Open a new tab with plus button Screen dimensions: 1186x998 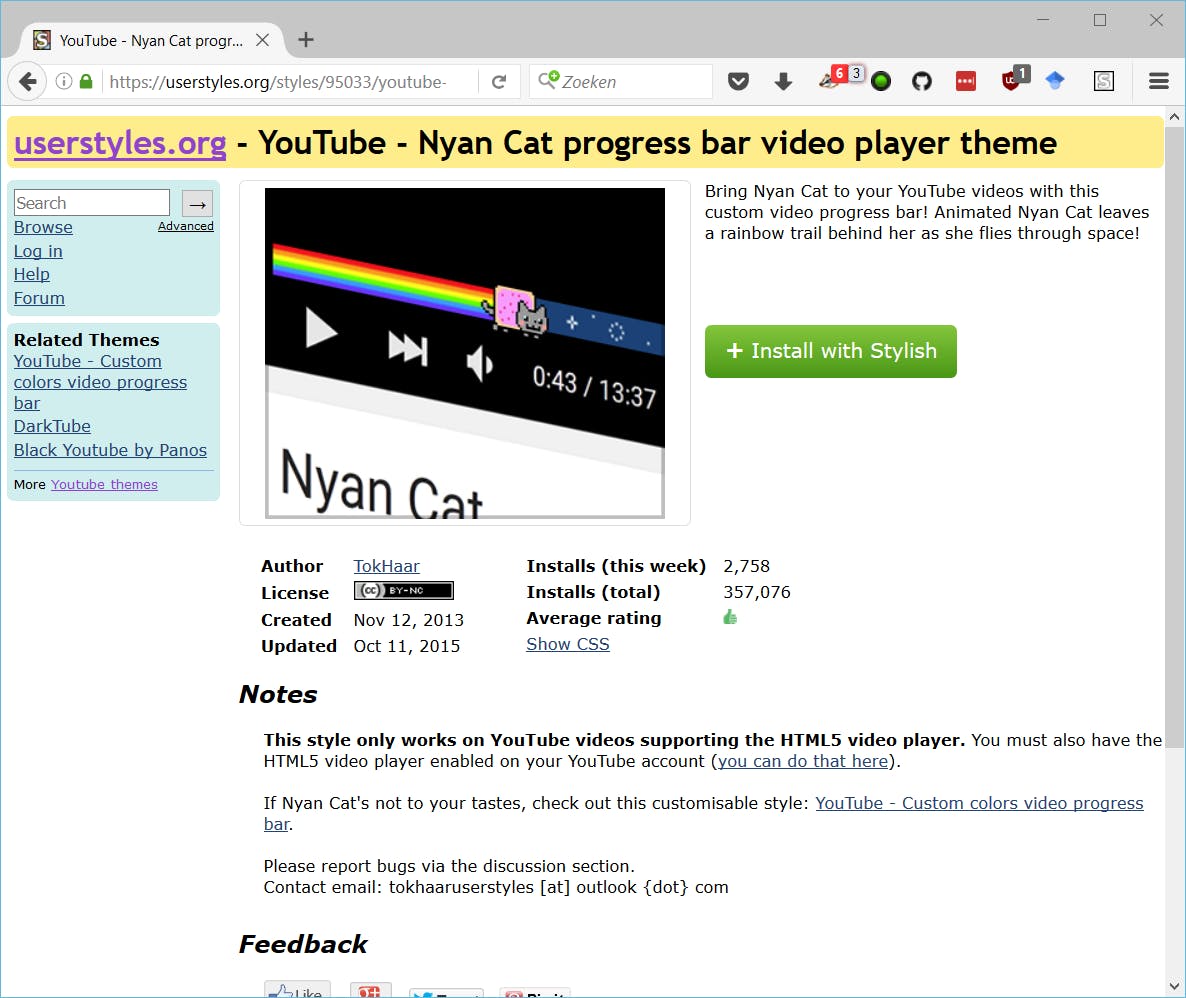point(306,40)
